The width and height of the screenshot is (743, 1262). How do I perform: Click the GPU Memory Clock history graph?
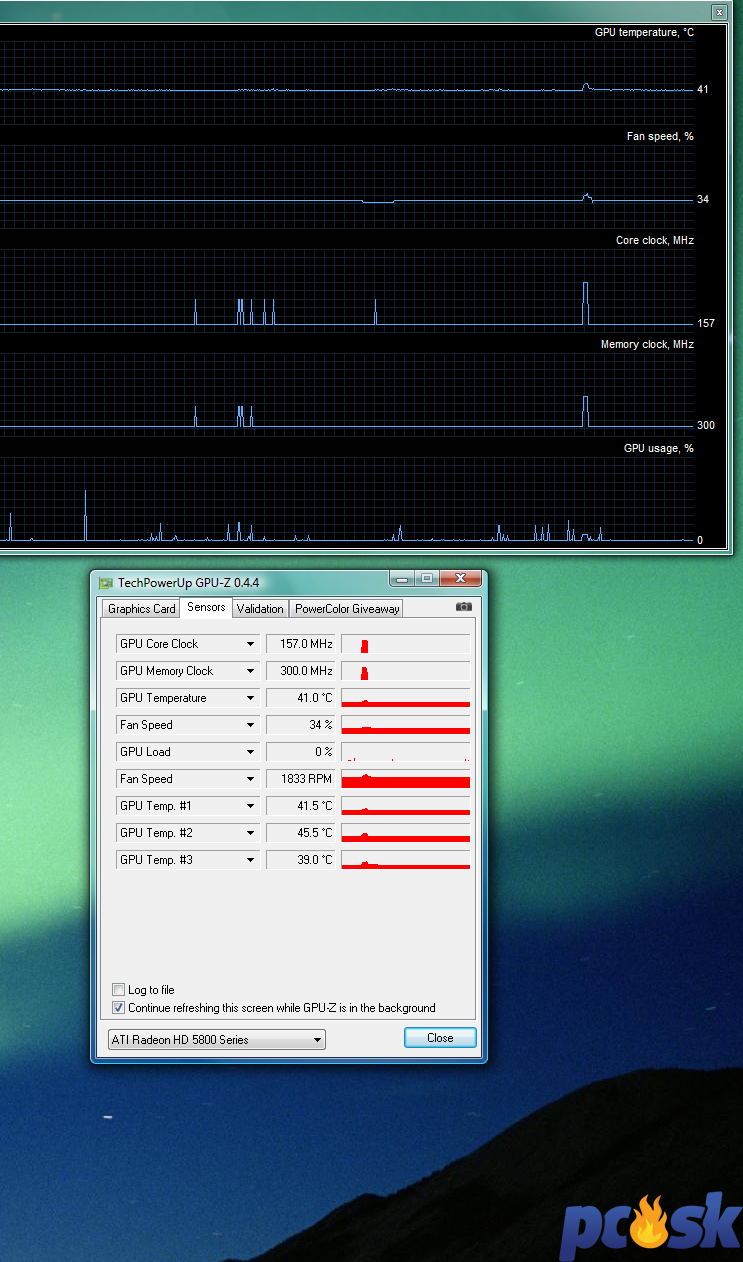point(405,671)
